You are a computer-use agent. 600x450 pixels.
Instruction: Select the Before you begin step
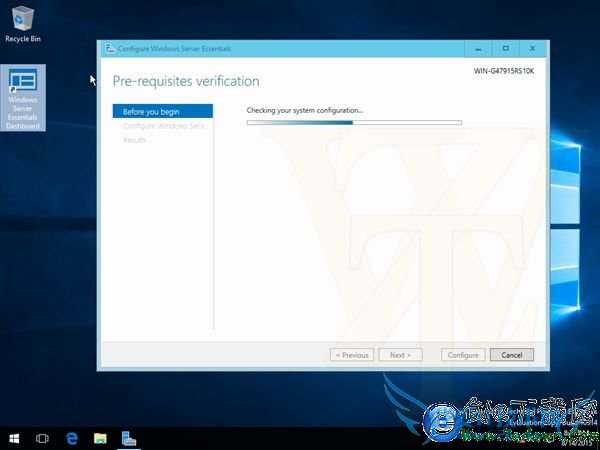click(163, 111)
